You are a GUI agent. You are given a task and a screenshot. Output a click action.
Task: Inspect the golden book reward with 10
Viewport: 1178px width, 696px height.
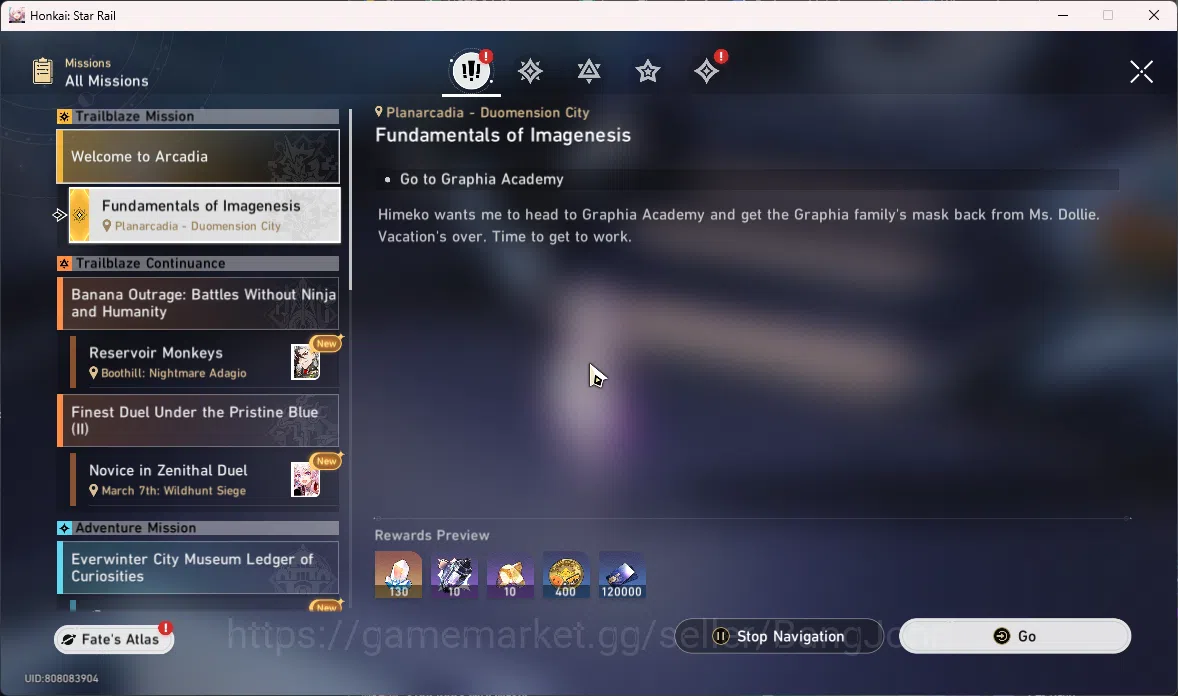coord(510,575)
